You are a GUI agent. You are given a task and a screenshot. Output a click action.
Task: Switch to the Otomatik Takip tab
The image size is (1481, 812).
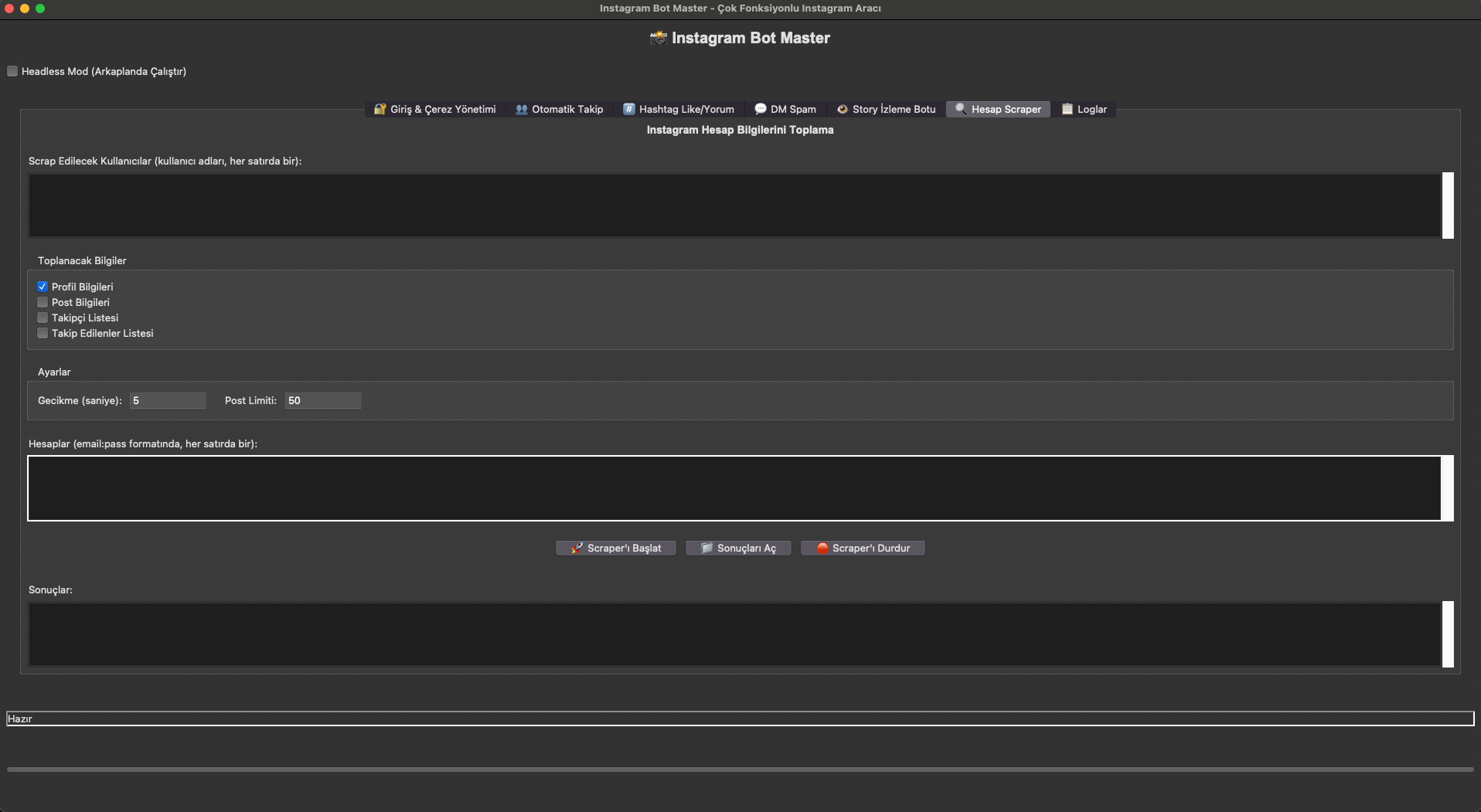pyautogui.click(x=560, y=109)
